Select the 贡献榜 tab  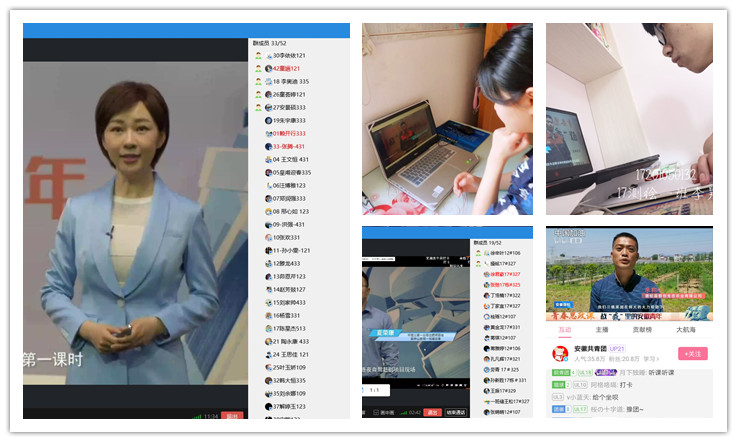[642, 328]
